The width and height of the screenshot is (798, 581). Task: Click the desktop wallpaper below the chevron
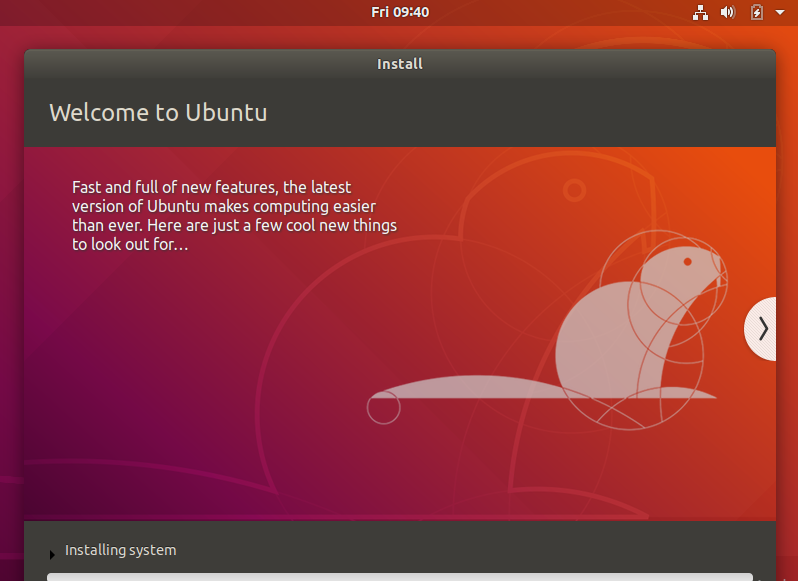click(787, 450)
